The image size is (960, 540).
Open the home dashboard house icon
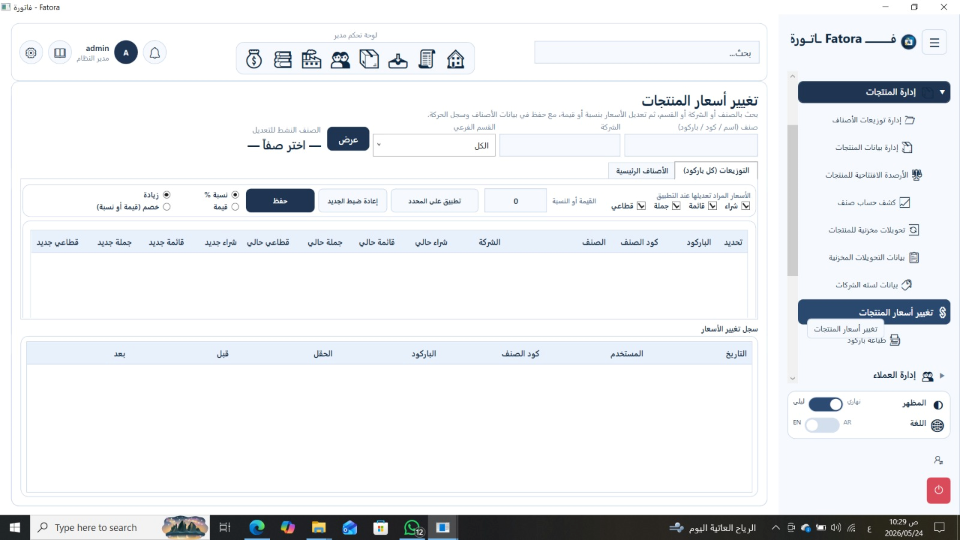click(455, 59)
